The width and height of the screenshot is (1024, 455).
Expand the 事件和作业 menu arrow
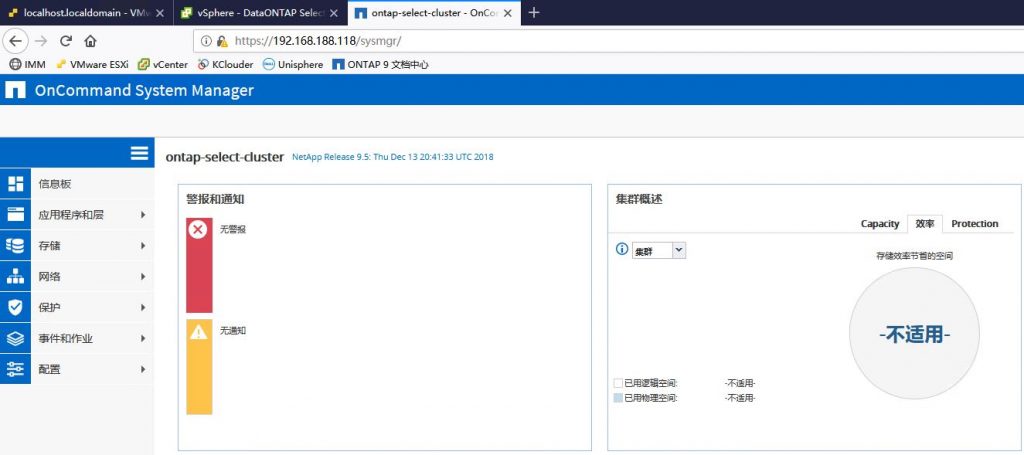click(x=143, y=338)
